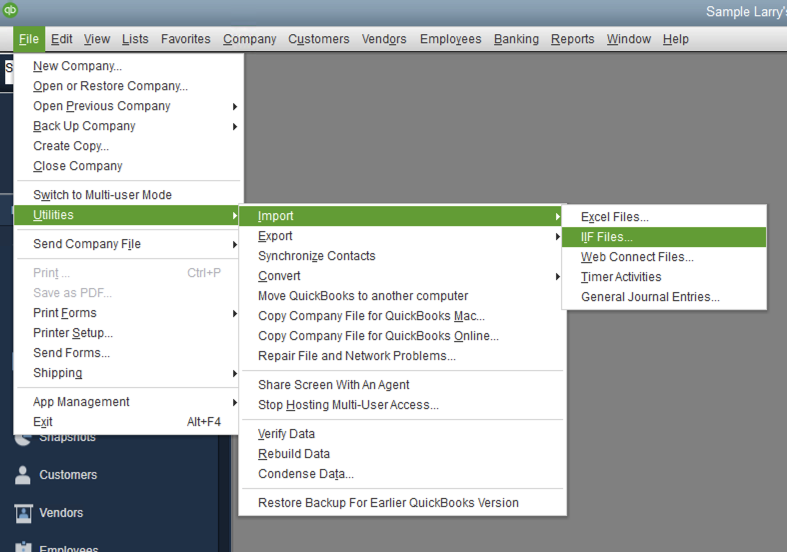
Task: Expand App Management submenu
Action: coord(128,402)
